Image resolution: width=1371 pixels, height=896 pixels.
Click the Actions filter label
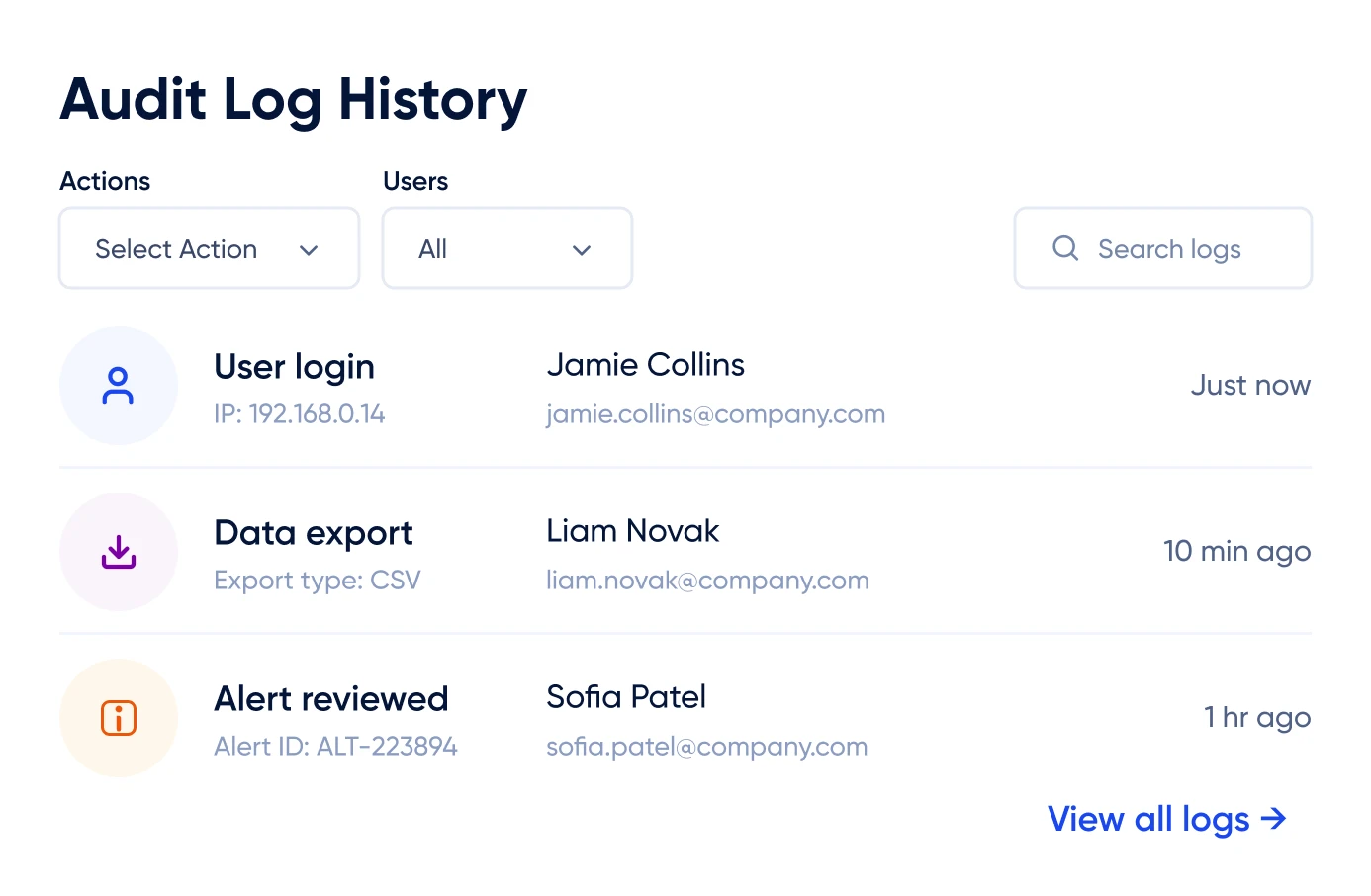[105, 181]
